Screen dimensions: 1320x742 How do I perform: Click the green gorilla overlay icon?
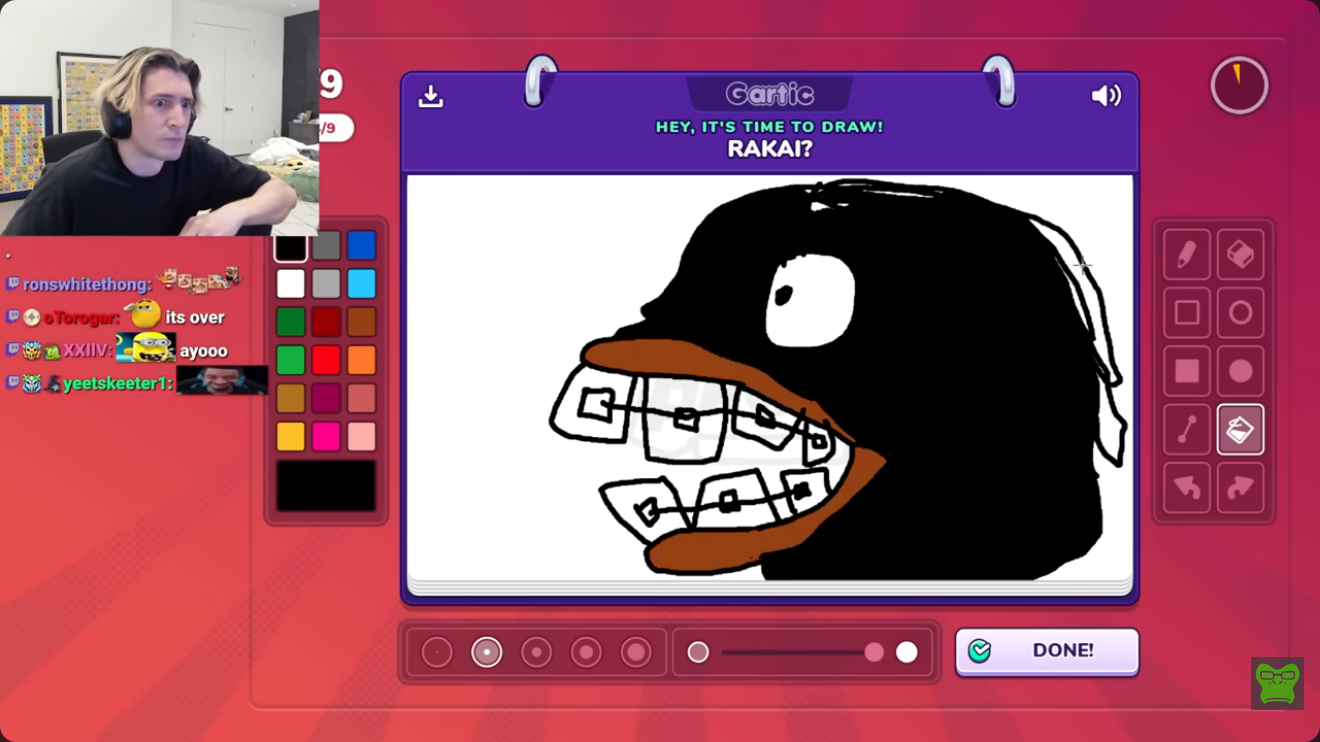pos(1277,683)
